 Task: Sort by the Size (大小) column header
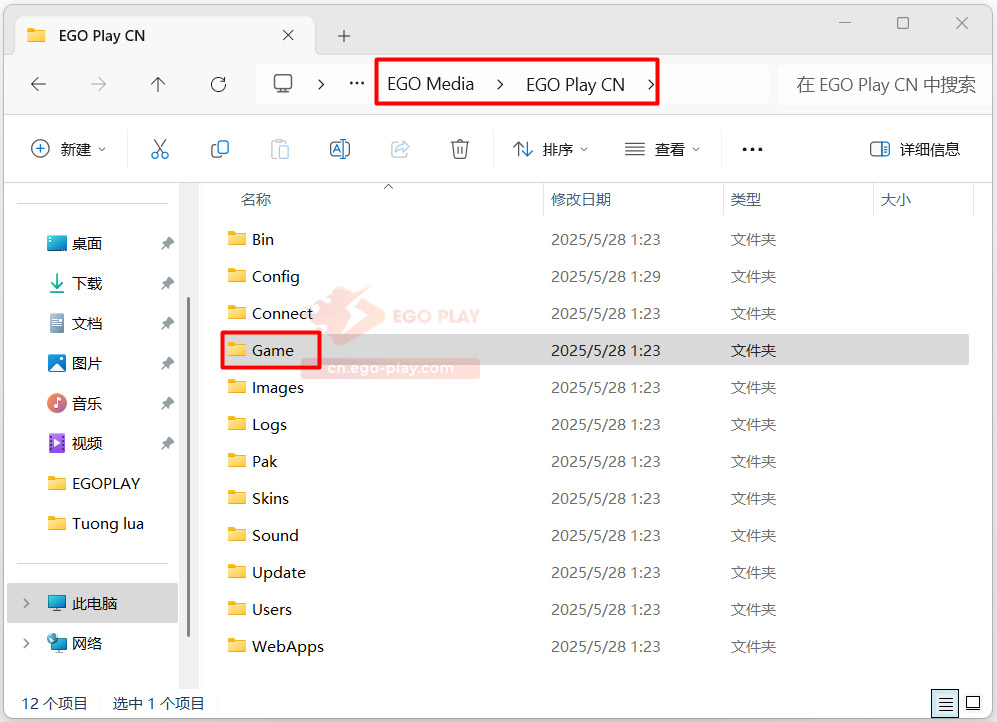pyautogui.click(x=895, y=200)
